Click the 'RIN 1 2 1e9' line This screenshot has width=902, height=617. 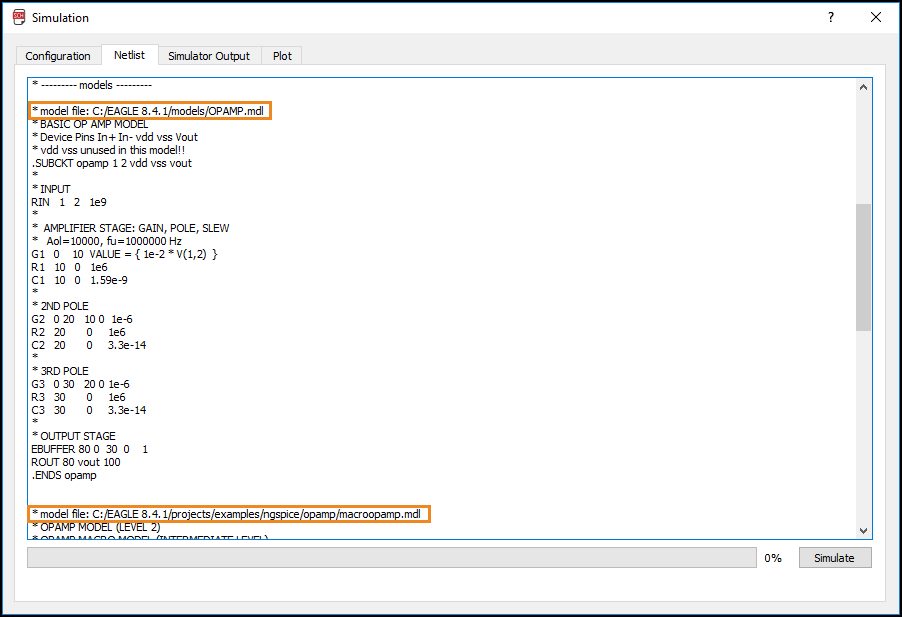[69, 202]
